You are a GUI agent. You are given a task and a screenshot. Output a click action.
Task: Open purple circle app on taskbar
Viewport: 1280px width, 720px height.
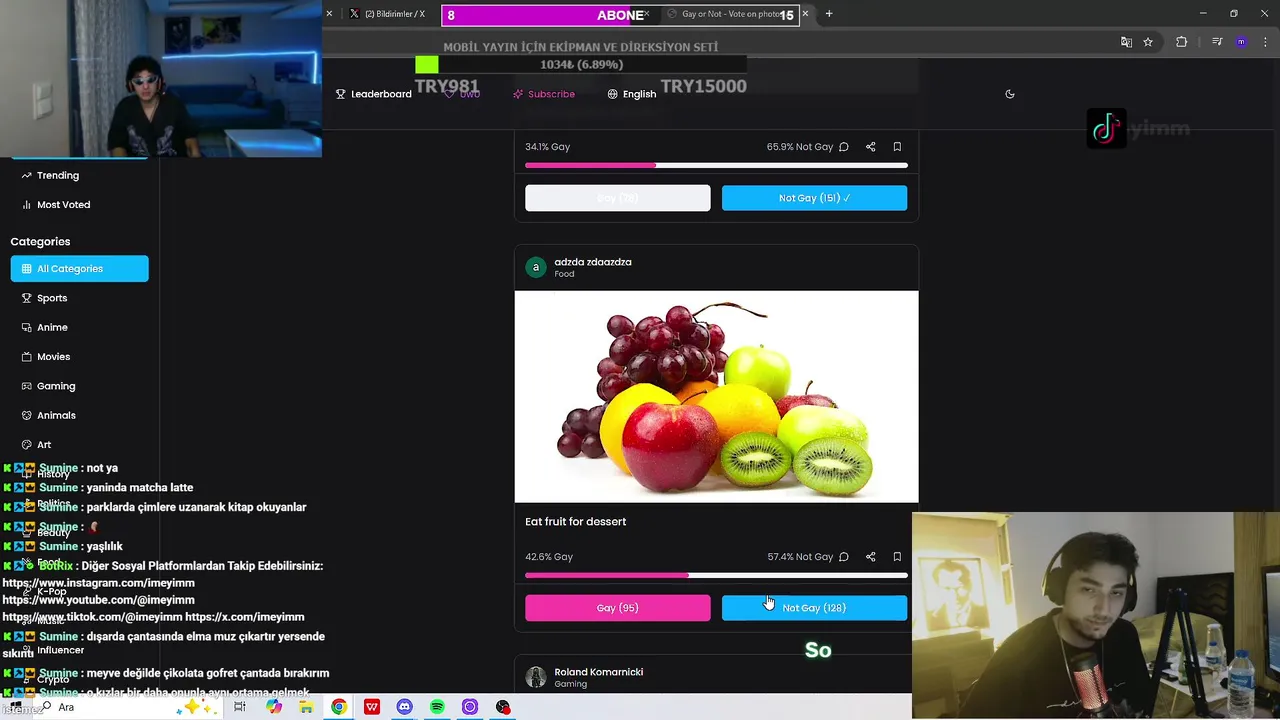[470, 707]
